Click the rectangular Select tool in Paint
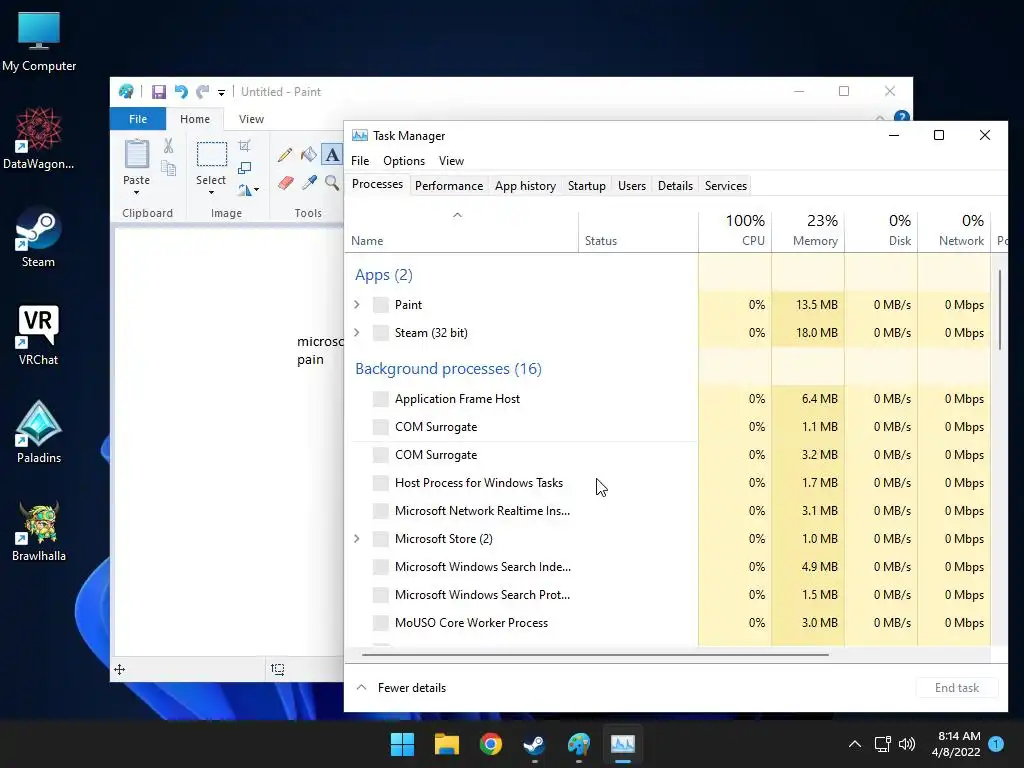 pos(212,155)
